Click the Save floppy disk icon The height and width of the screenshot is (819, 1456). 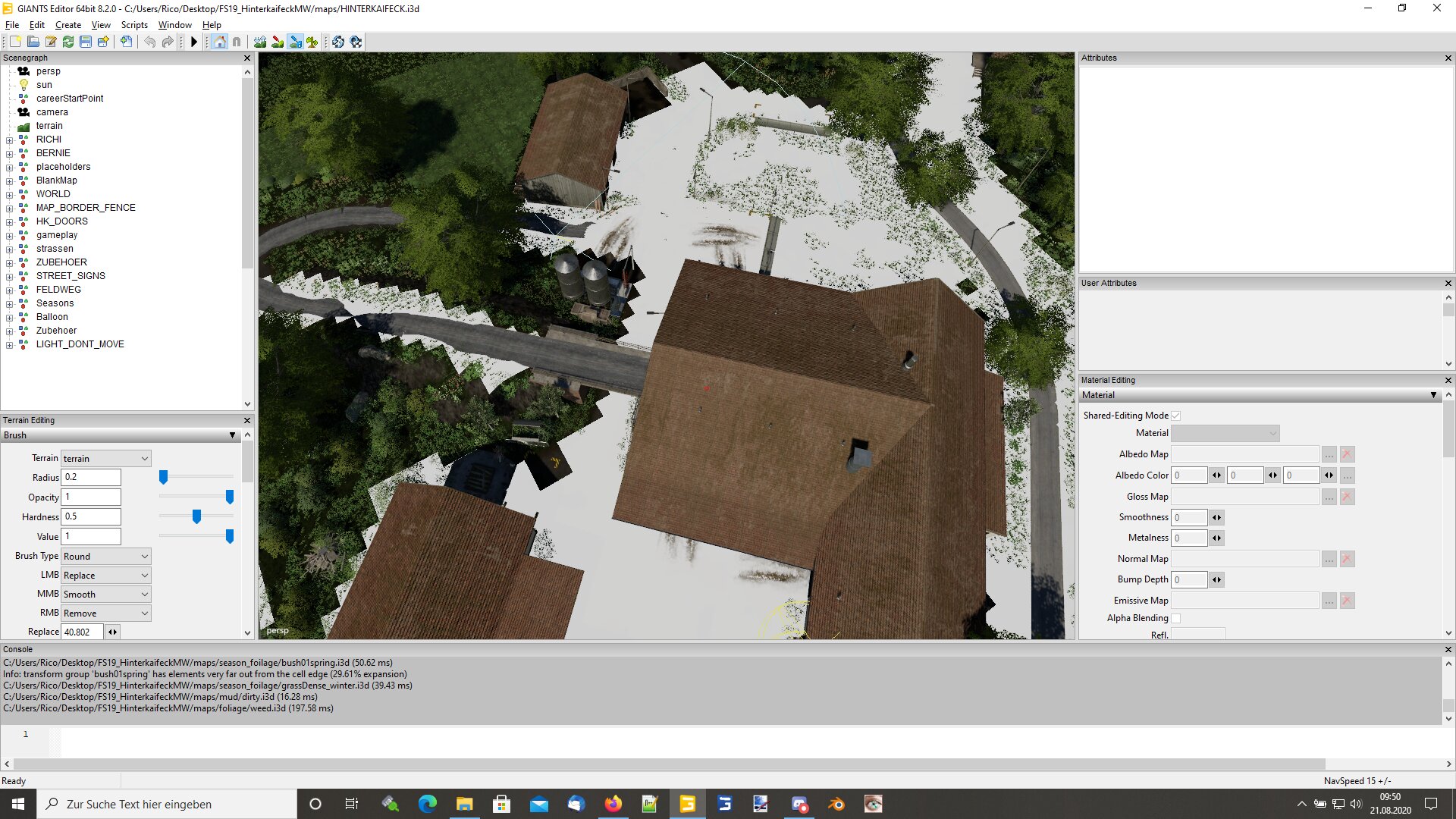coord(86,42)
